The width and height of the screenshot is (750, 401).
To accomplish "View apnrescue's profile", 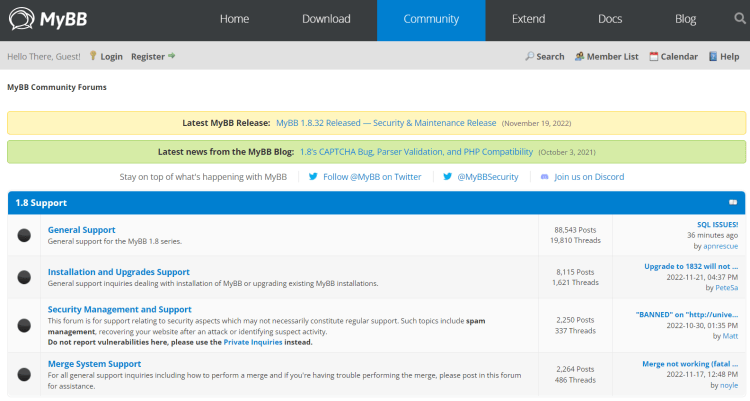I will click(720, 246).
